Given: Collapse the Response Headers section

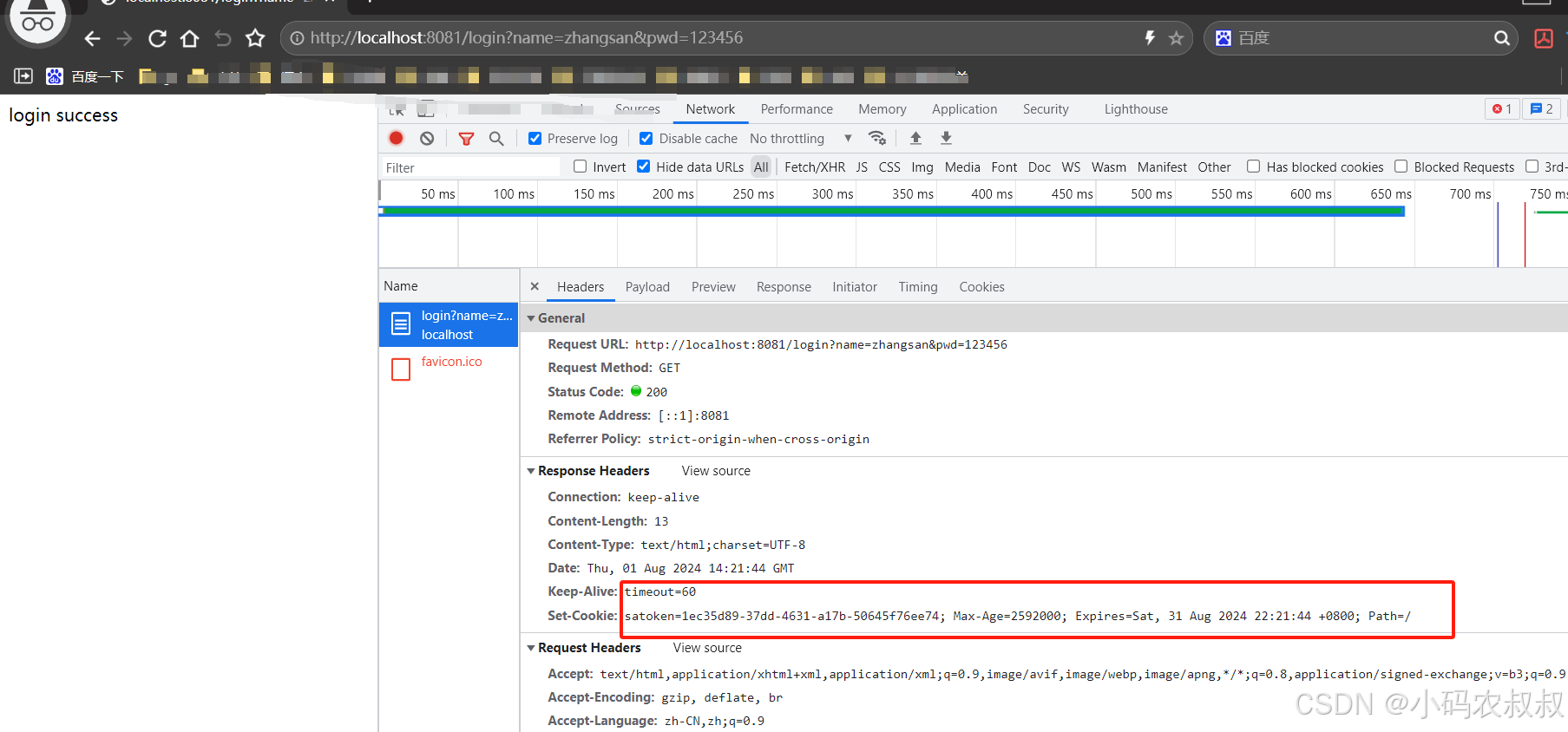Looking at the screenshot, I should [531, 471].
